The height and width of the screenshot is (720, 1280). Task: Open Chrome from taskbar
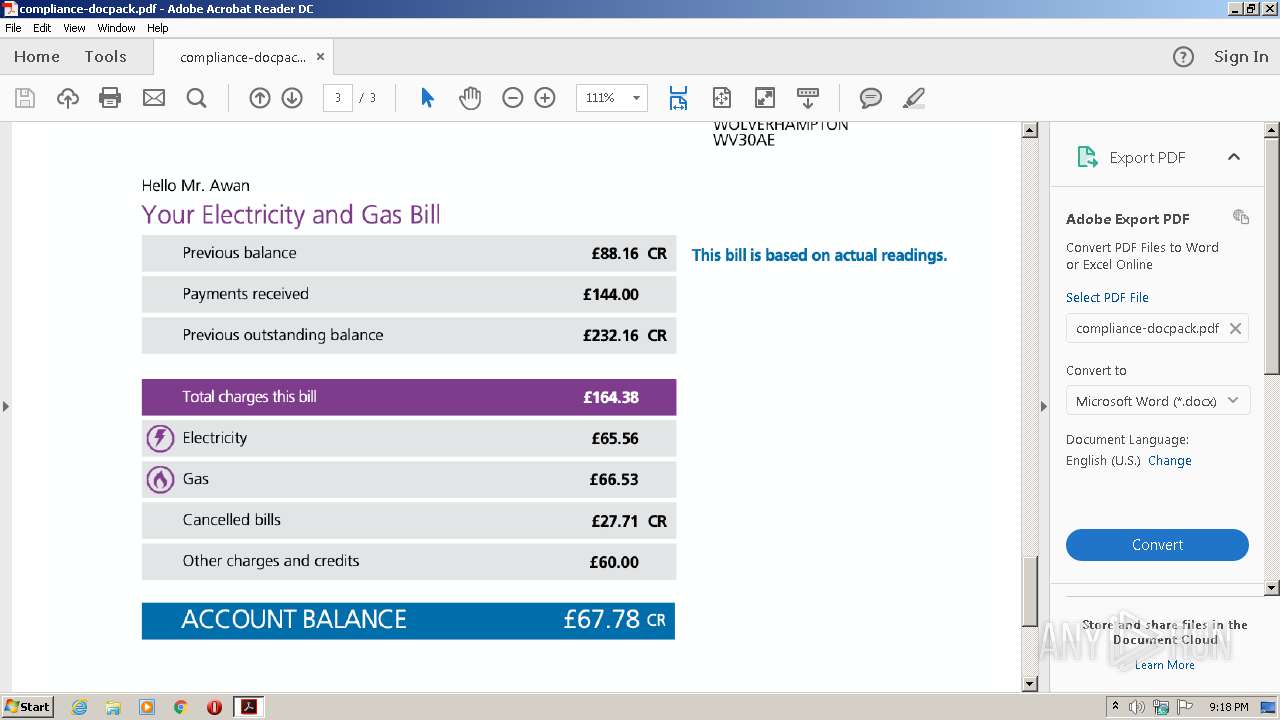tap(181, 707)
